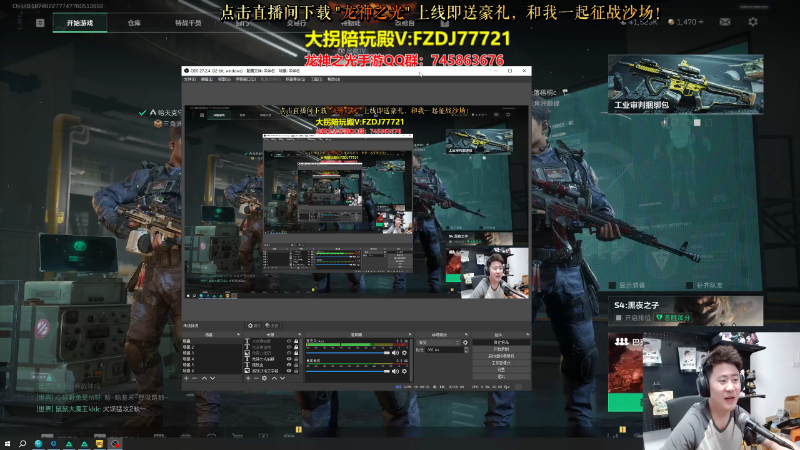Image resolution: width=800 pixels, height=450 pixels.
Task: Open game mail envelope icon
Action: [x=724, y=22]
